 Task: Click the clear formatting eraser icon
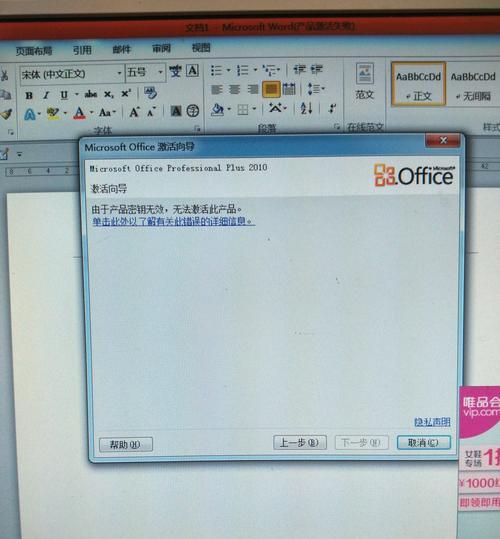(150, 93)
